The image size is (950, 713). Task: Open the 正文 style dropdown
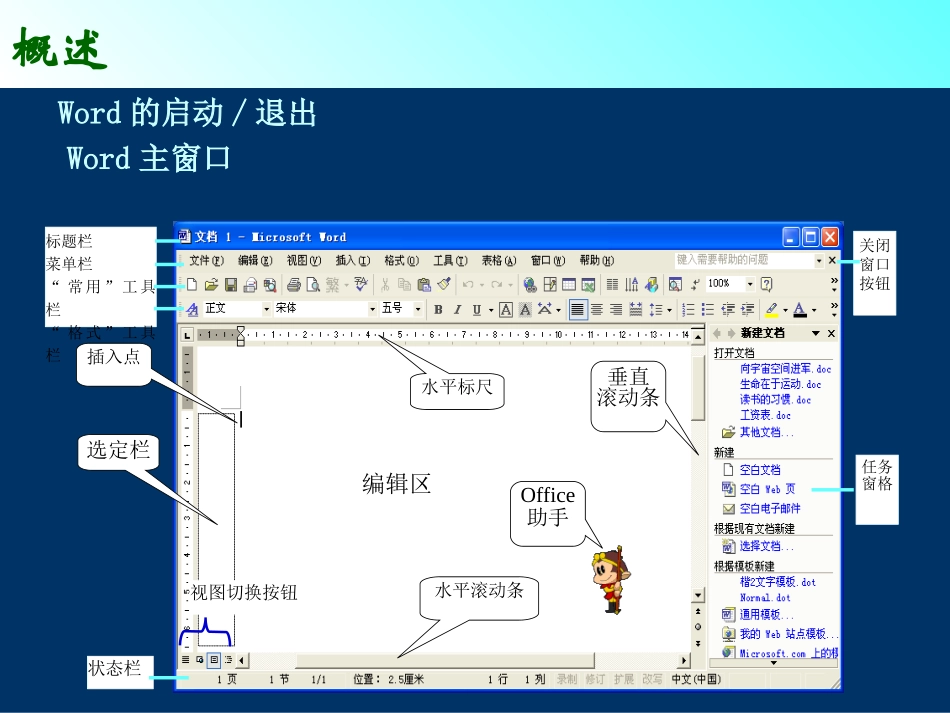pos(266,309)
